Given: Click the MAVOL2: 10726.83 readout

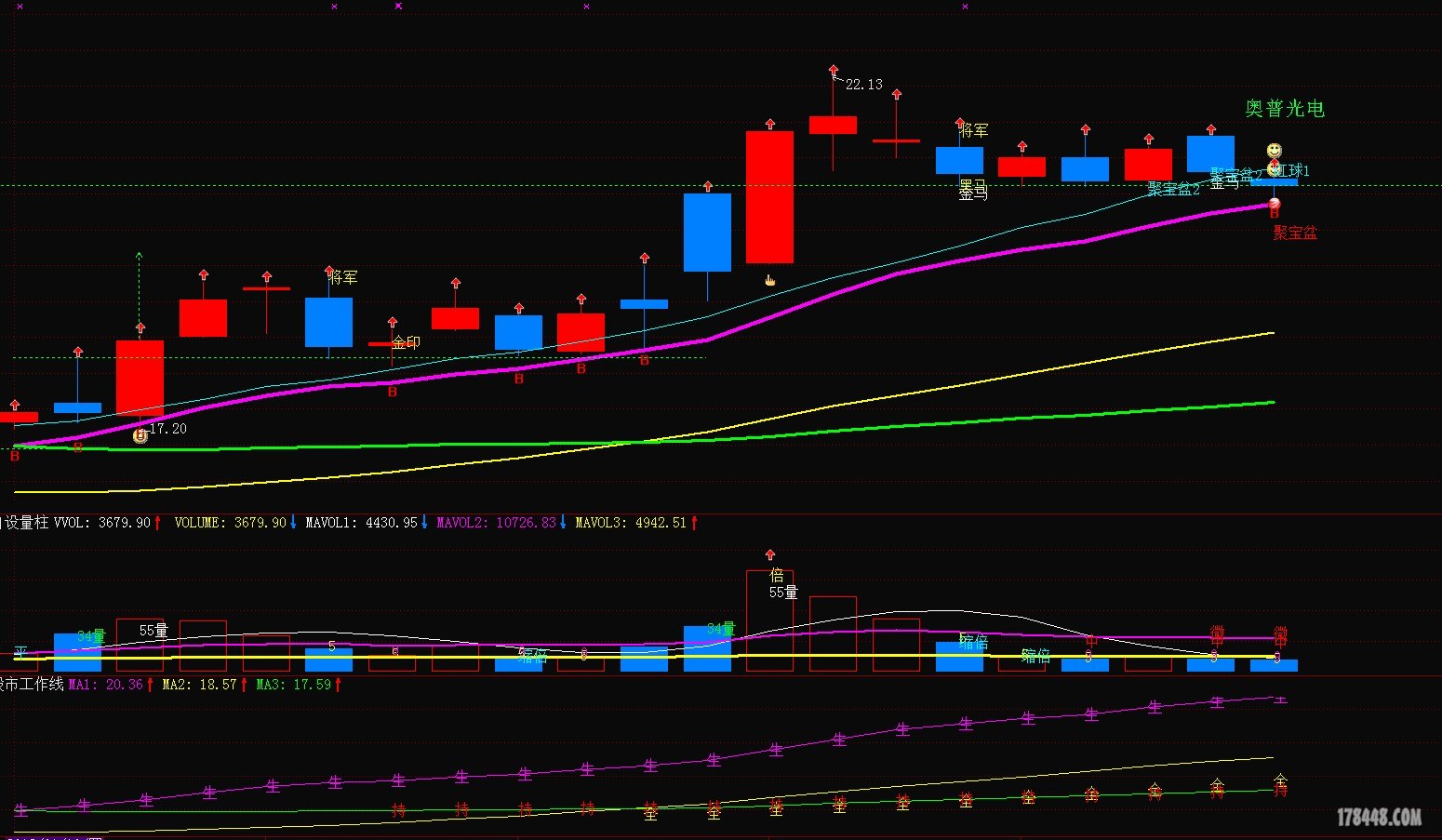Looking at the screenshot, I should pos(497,523).
